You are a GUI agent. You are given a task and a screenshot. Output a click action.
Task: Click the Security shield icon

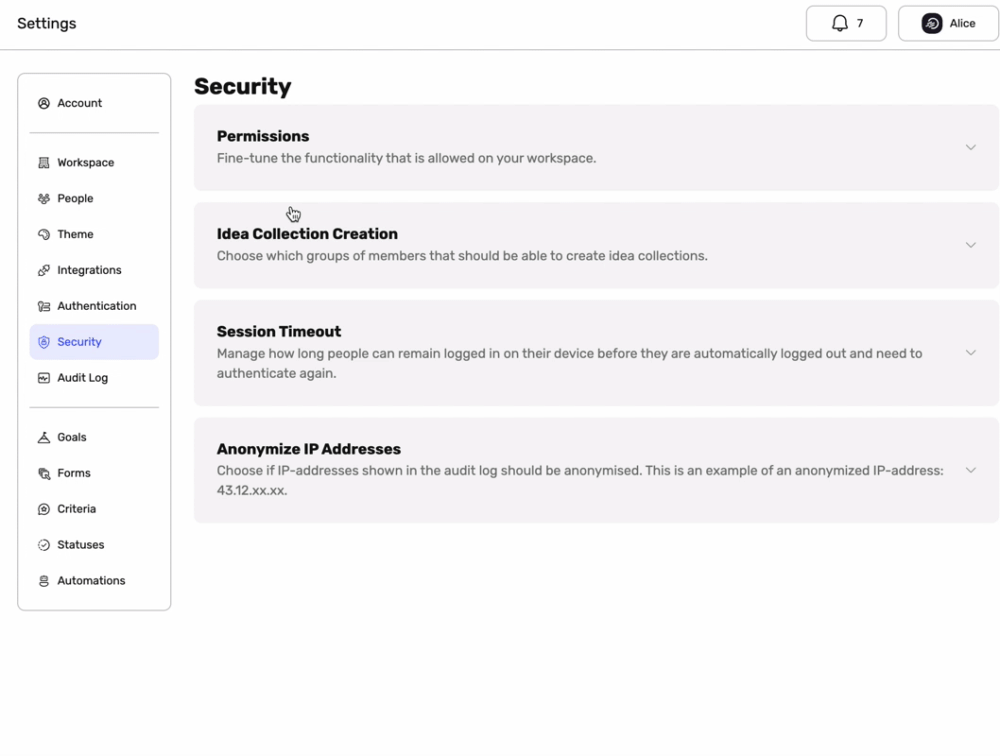pyautogui.click(x=43, y=342)
